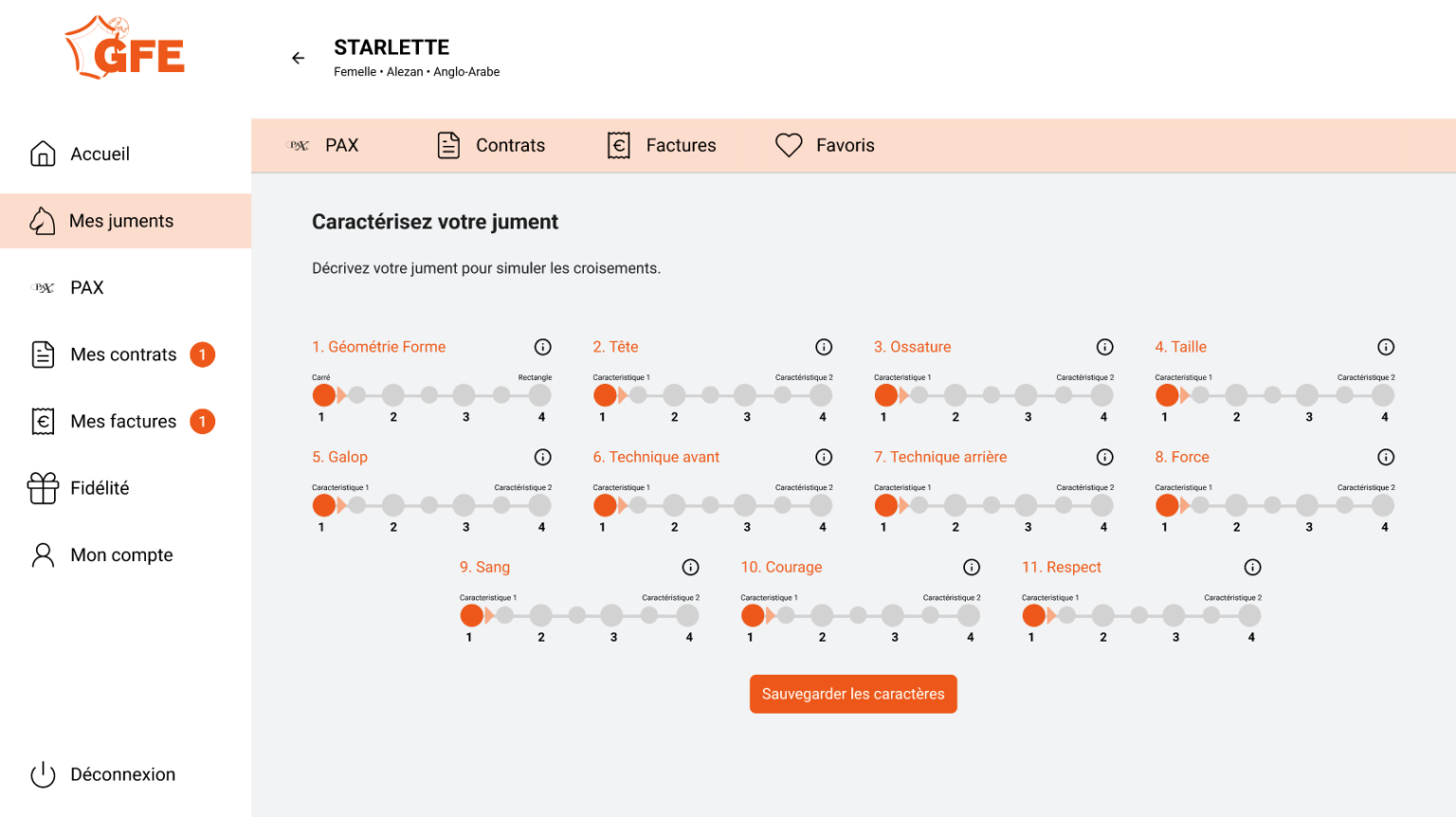1456x817 pixels.
Task: Open info icon beside Ossature
Action: click(1105, 347)
